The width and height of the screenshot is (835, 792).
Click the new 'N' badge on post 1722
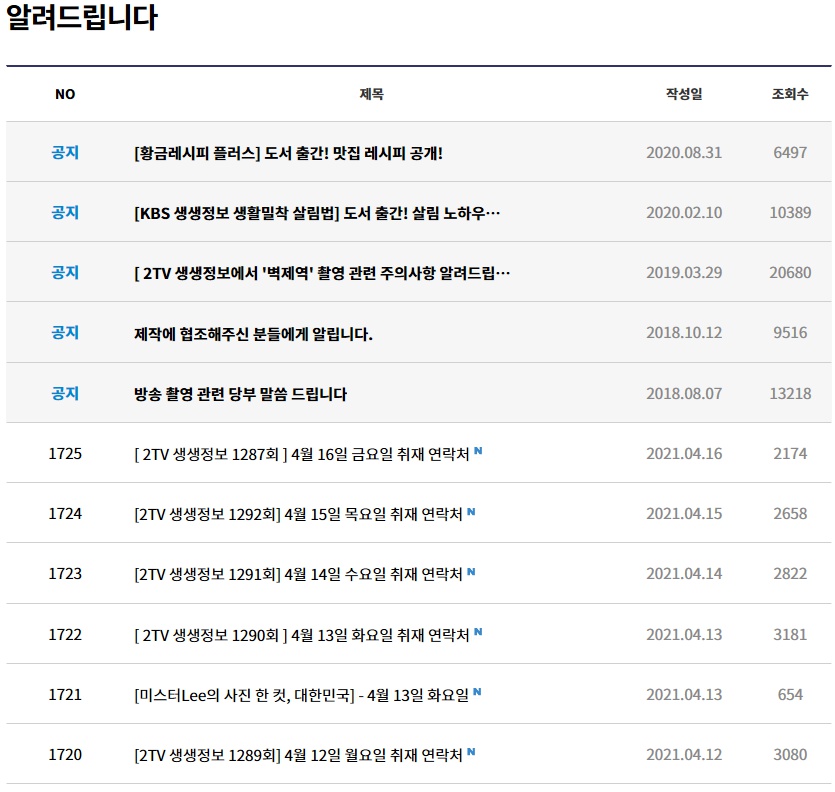coord(478,632)
